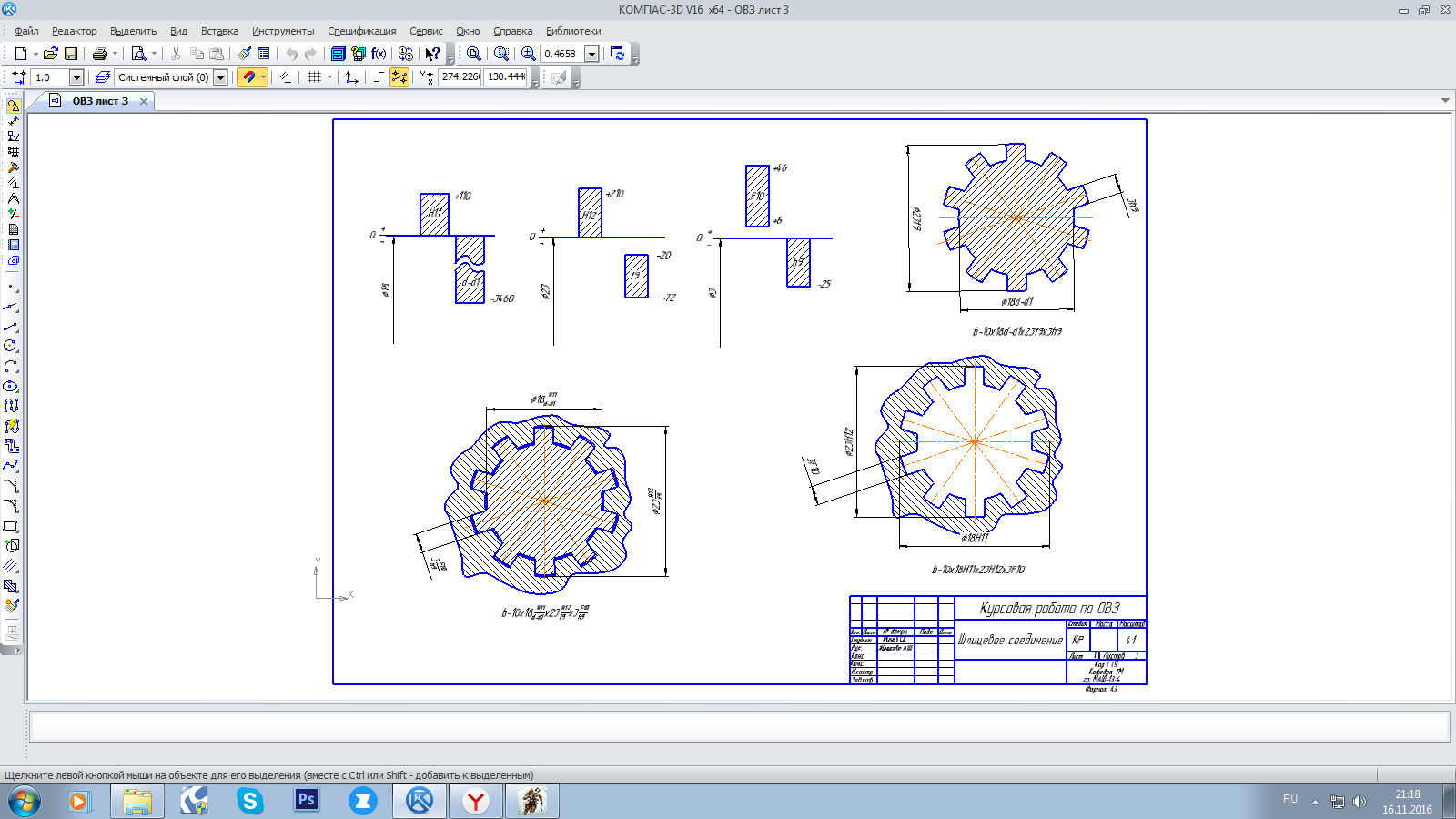Screen dimensions: 1456x819
Task: Expand the grid options dropdown arrow
Action: pyautogui.click(x=329, y=77)
